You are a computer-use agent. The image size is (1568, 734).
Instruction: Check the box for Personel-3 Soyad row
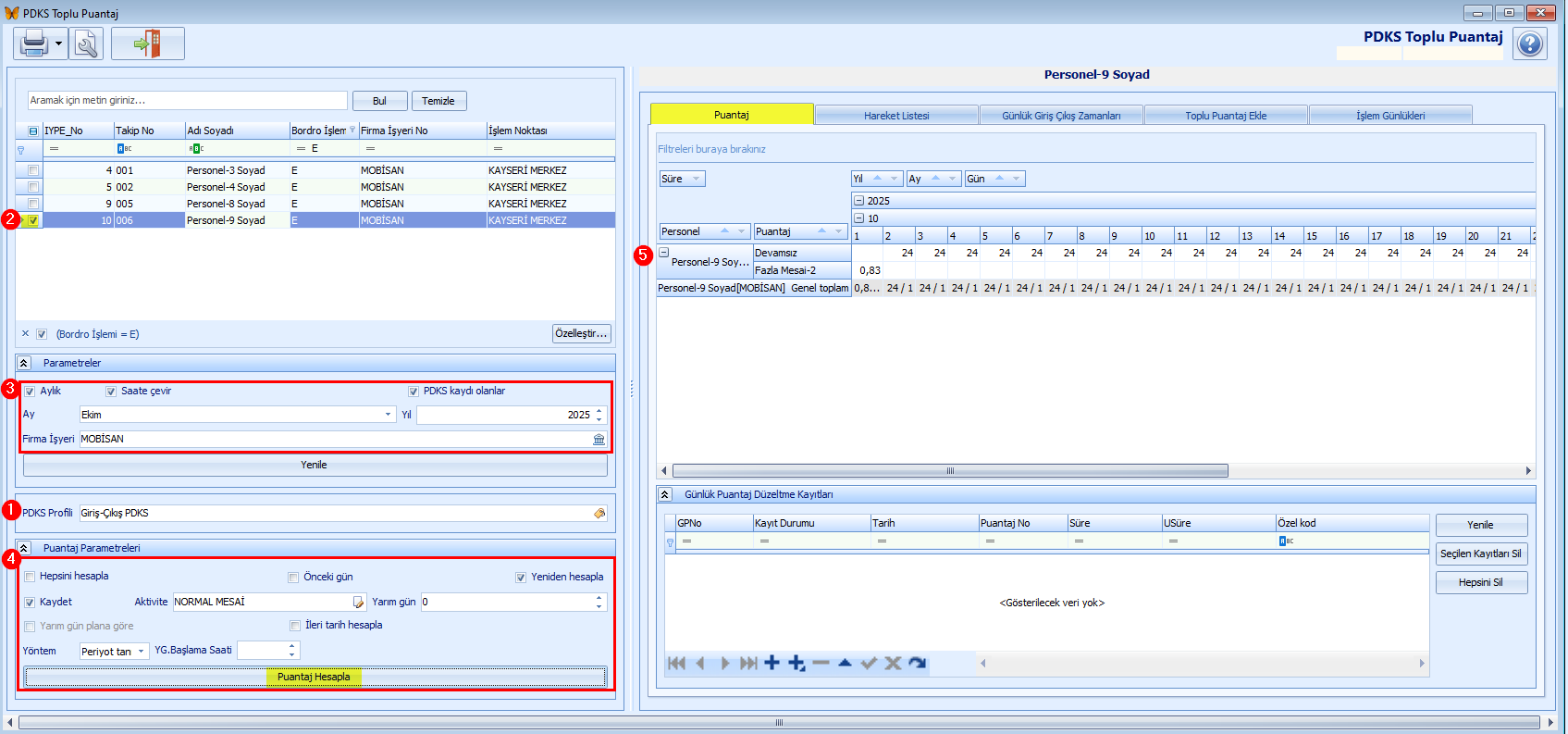click(x=33, y=170)
